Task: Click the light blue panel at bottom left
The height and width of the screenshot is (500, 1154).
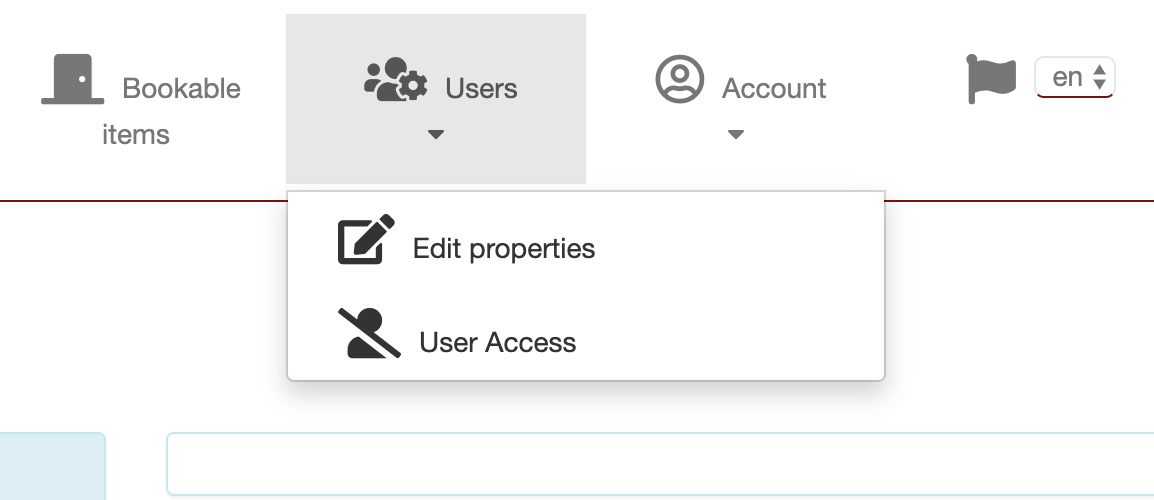Action: click(x=50, y=466)
